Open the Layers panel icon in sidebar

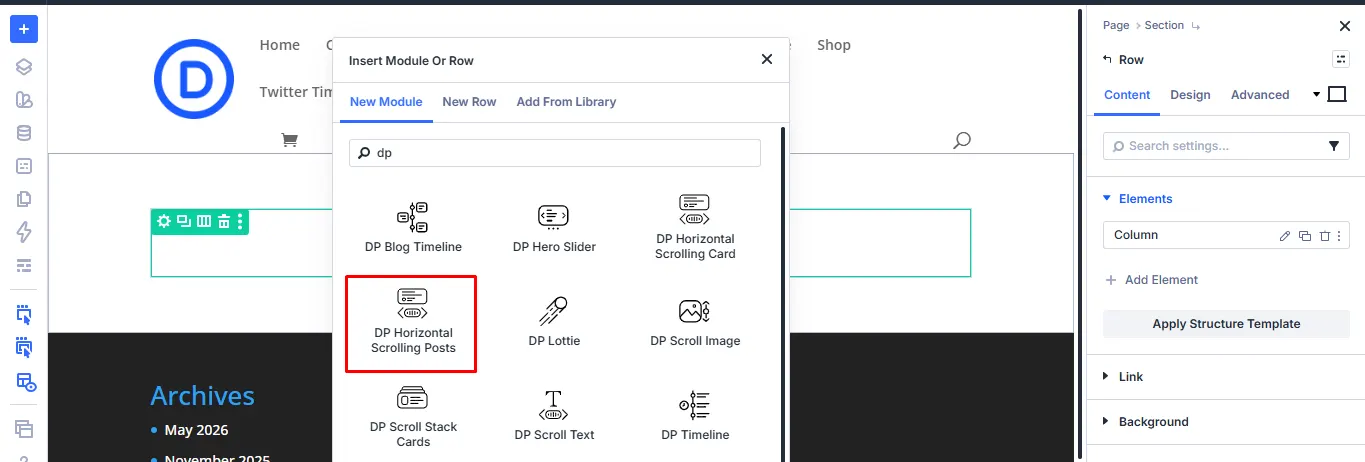tap(24, 67)
